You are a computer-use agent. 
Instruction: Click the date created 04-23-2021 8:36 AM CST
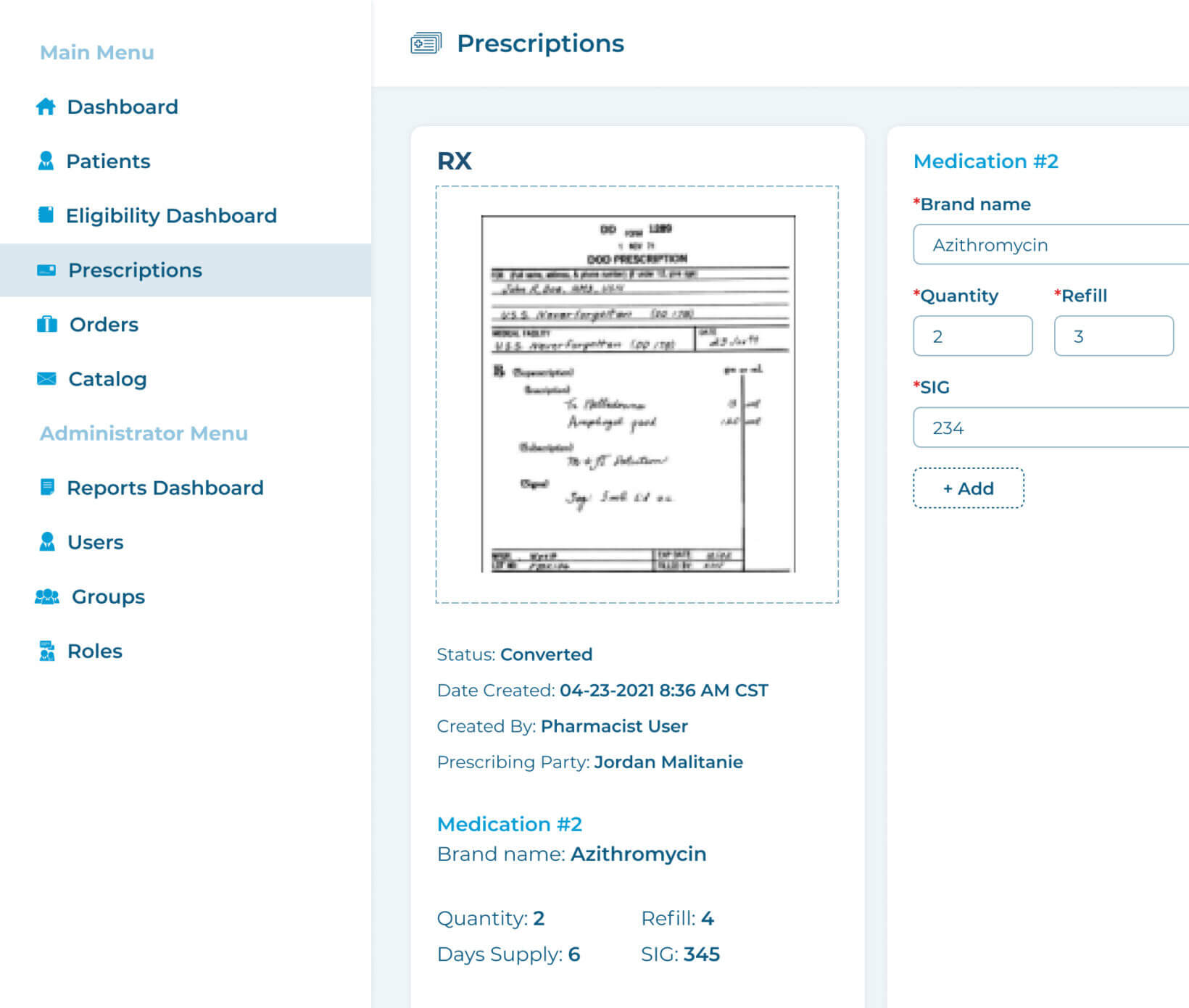pyautogui.click(x=664, y=690)
